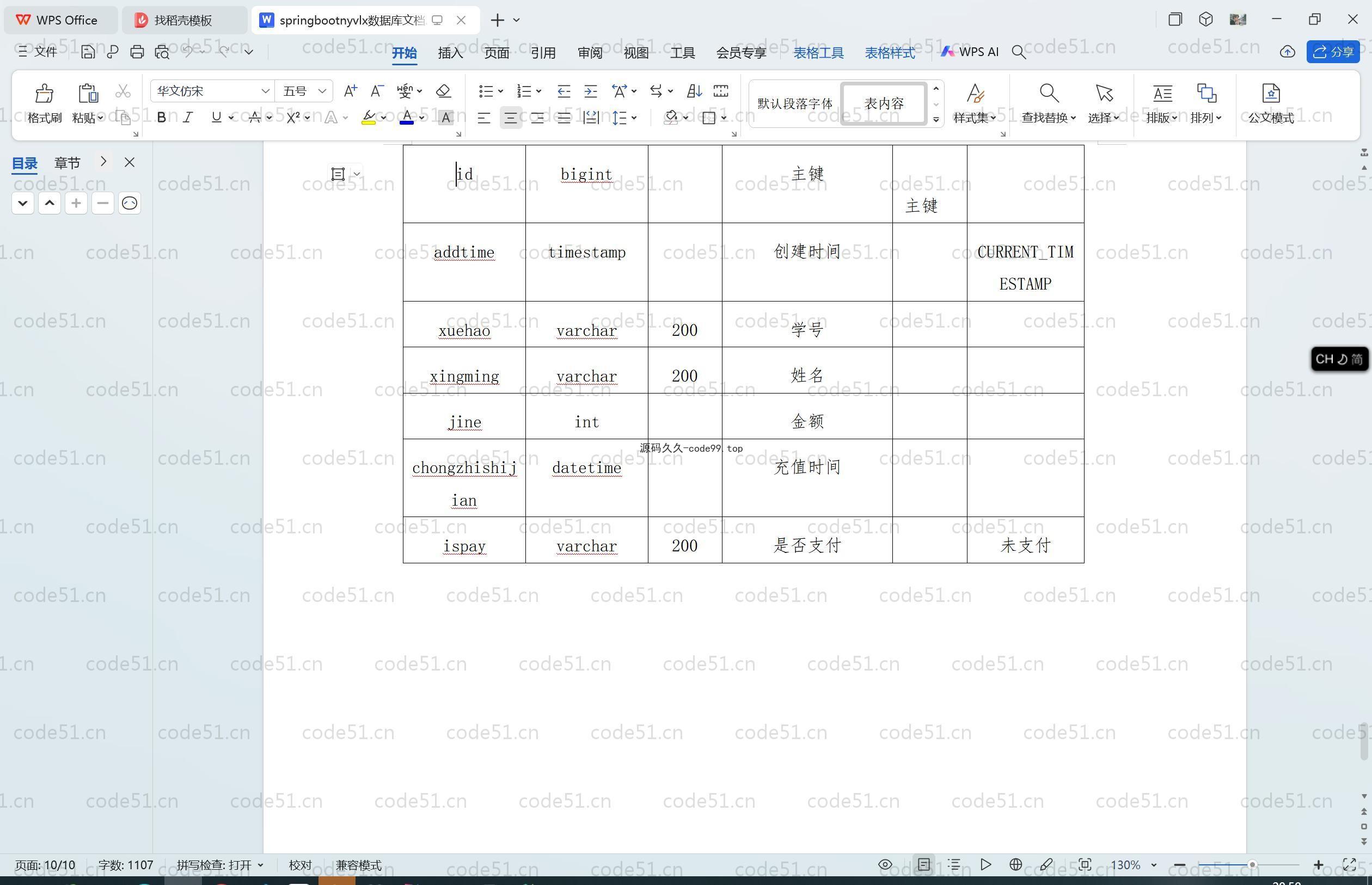Click the Print icon in quick toolbar
The width and height of the screenshot is (1372, 885).
coord(137,52)
